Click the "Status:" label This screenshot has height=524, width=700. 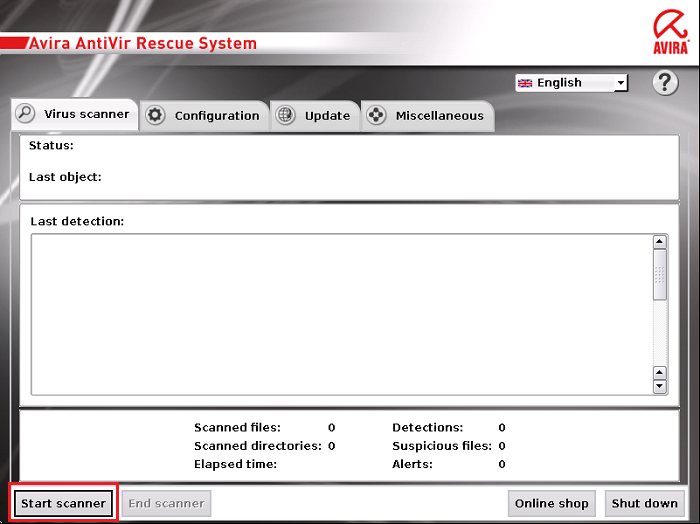(x=51, y=146)
